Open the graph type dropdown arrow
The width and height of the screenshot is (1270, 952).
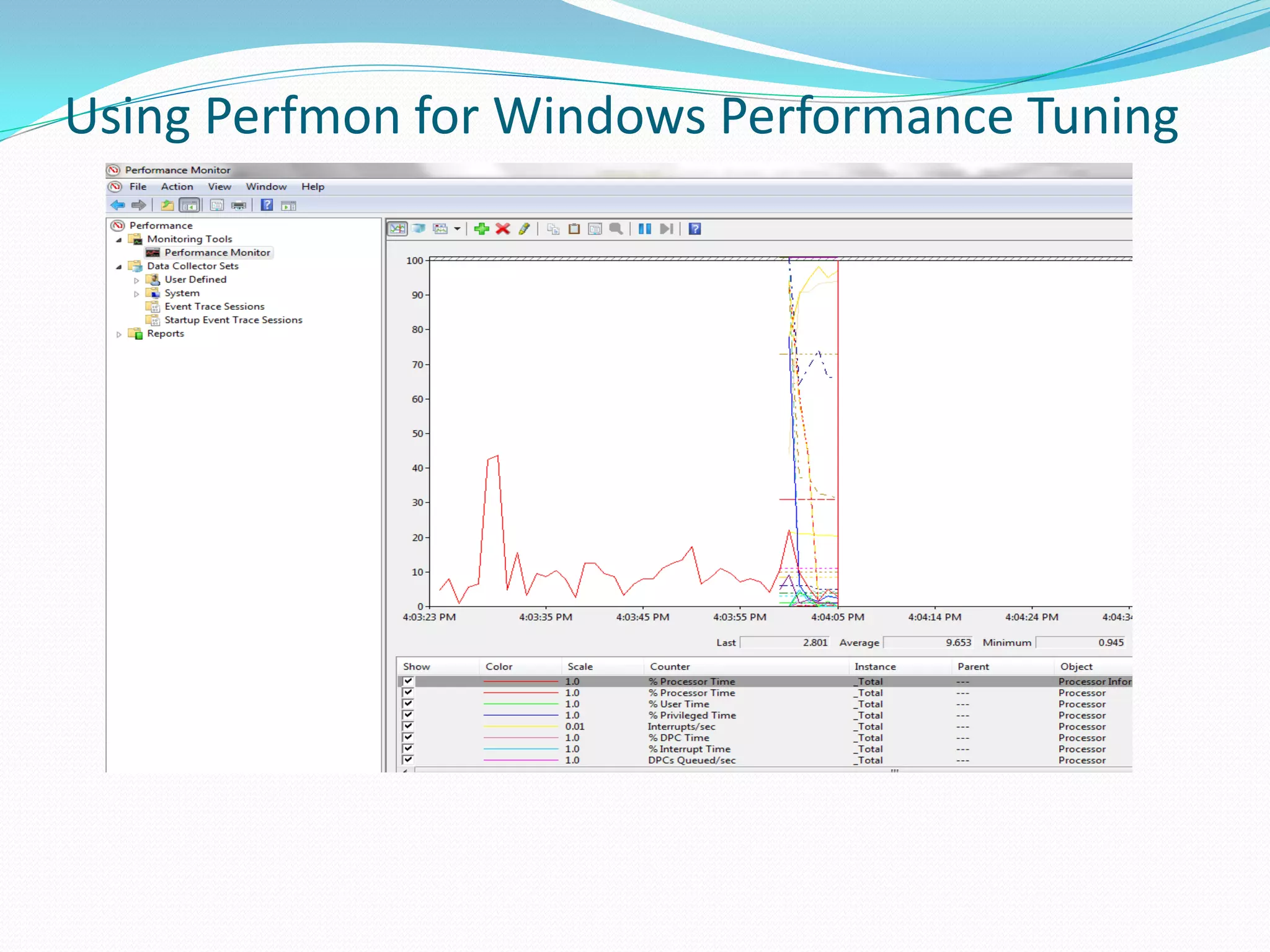click(457, 229)
